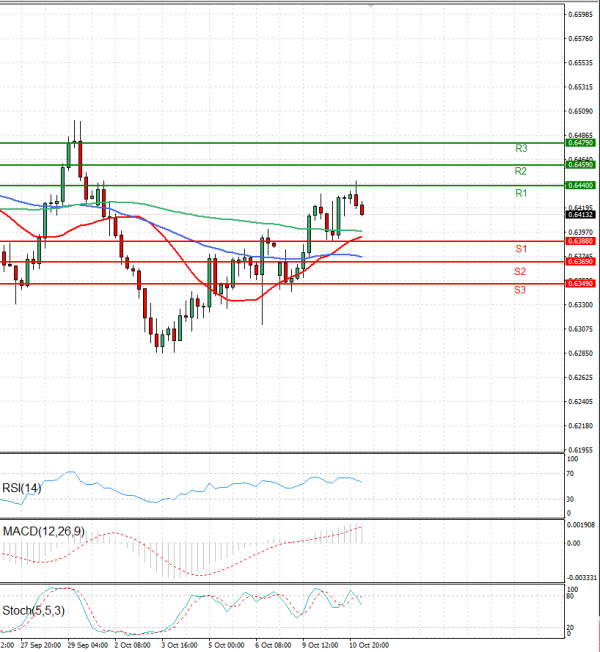Select the current price 0.64132 tag
The image size is (600, 652).
[x=580, y=215]
